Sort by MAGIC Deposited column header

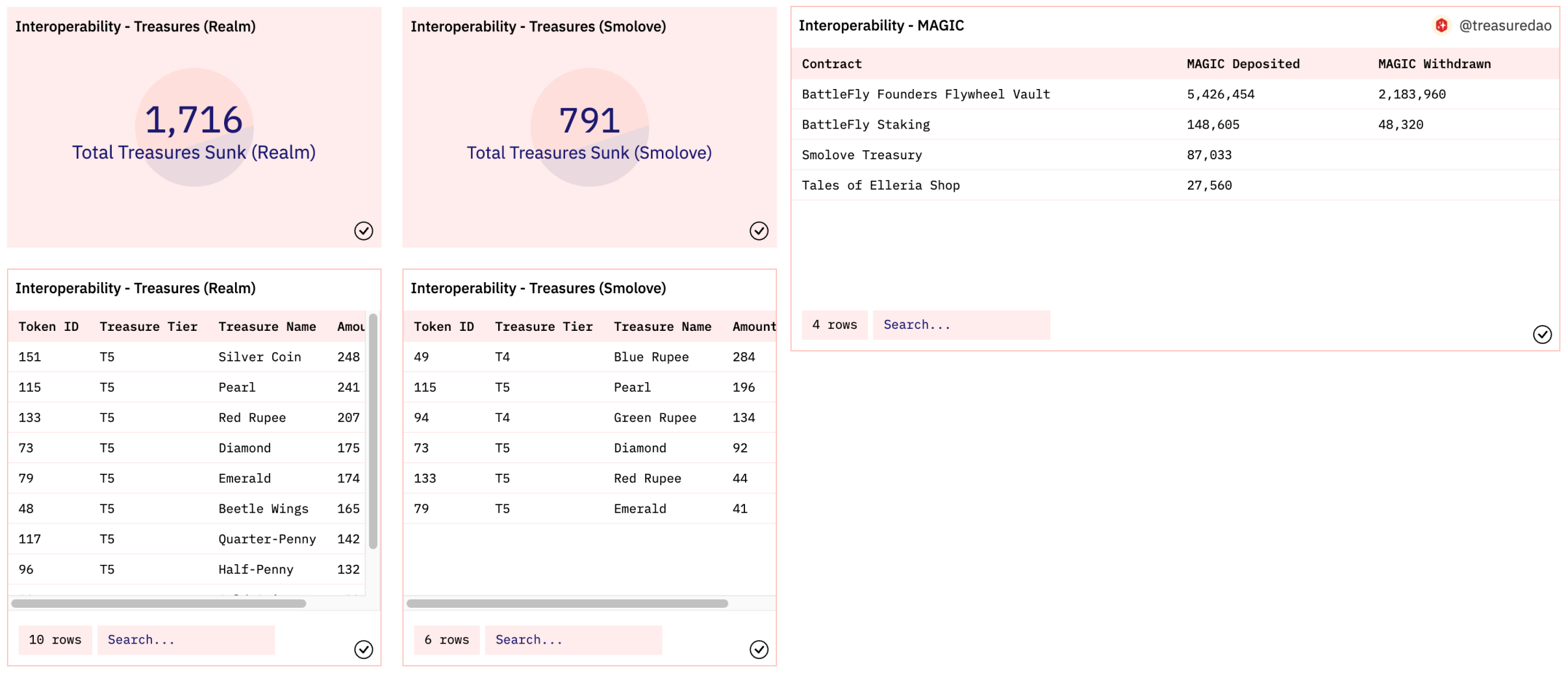(x=1243, y=64)
